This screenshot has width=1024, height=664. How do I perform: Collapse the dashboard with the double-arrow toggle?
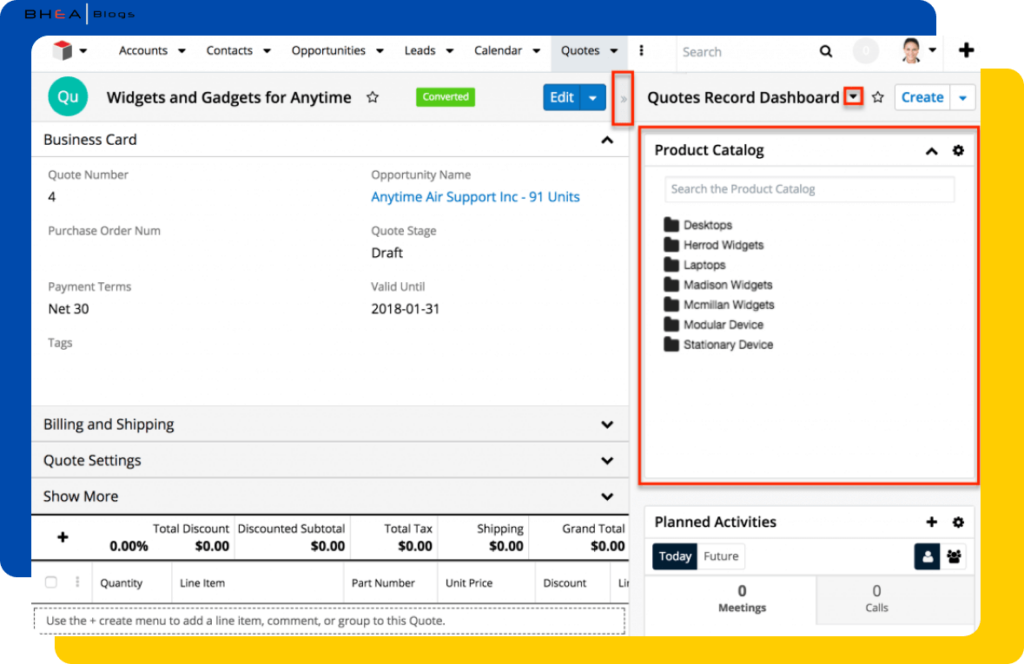pyautogui.click(x=624, y=99)
